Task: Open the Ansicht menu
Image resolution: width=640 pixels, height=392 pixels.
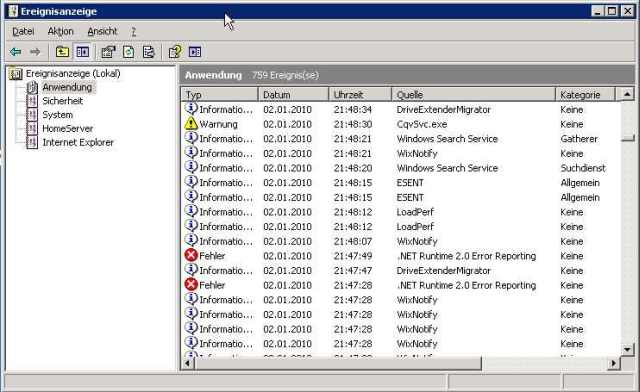Action: tap(102, 31)
